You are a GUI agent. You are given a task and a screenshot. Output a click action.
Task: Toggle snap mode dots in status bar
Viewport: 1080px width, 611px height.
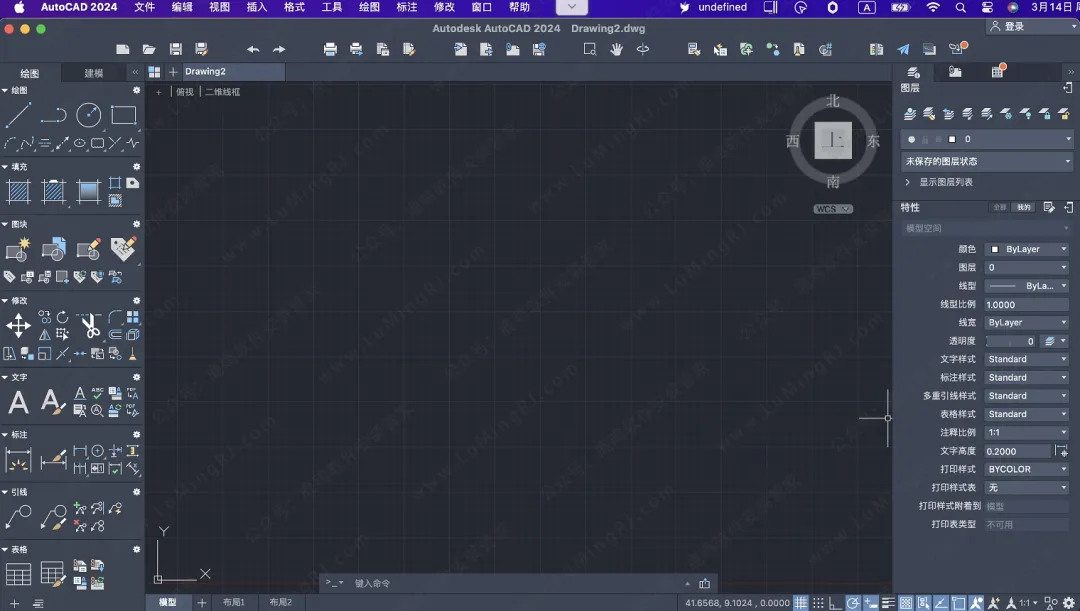click(x=817, y=603)
